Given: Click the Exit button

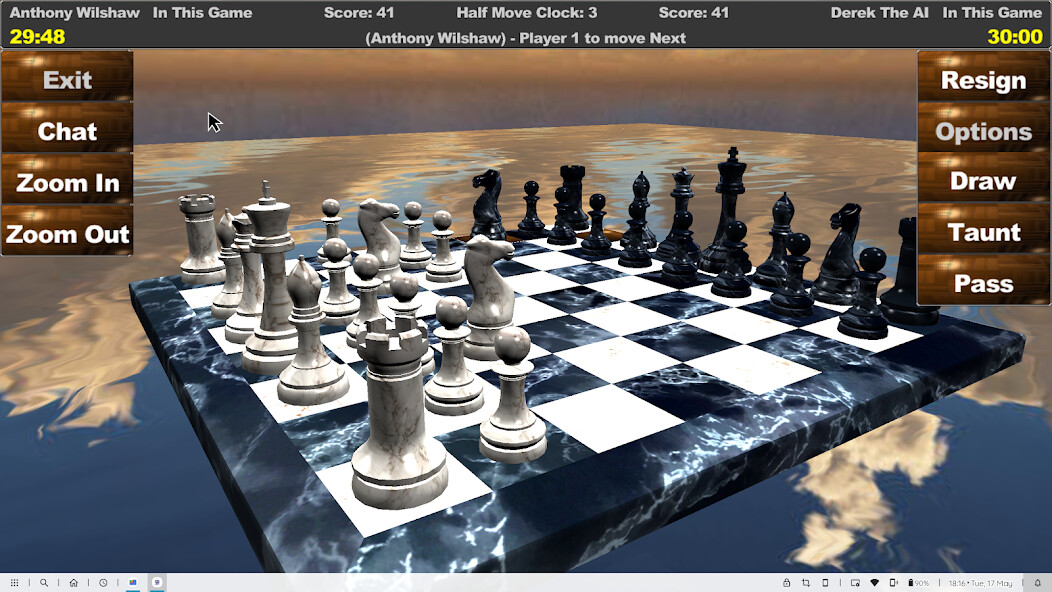Looking at the screenshot, I should tap(67, 80).
